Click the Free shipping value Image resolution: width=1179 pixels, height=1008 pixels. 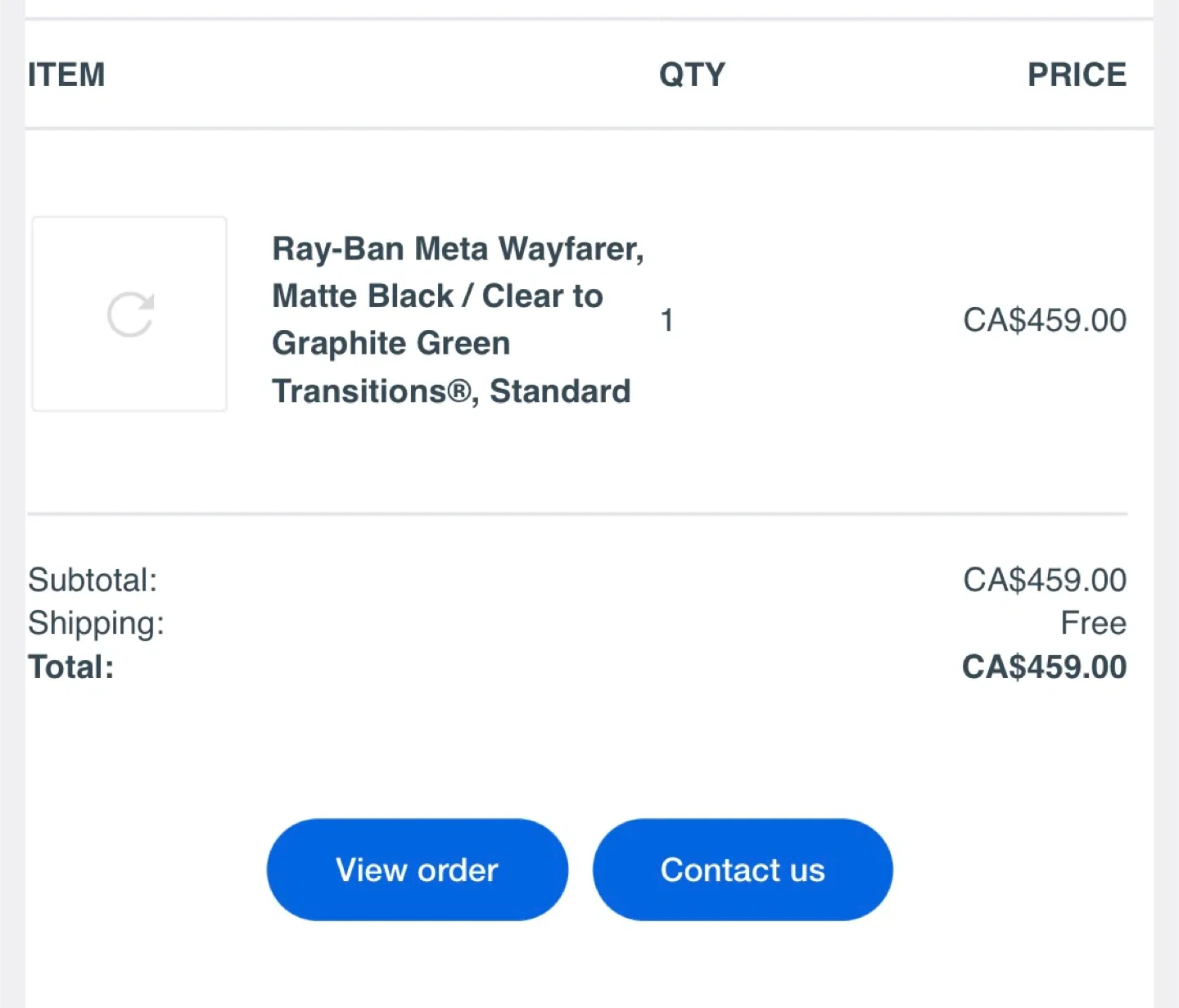pyautogui.click(x=1092, y=623)
